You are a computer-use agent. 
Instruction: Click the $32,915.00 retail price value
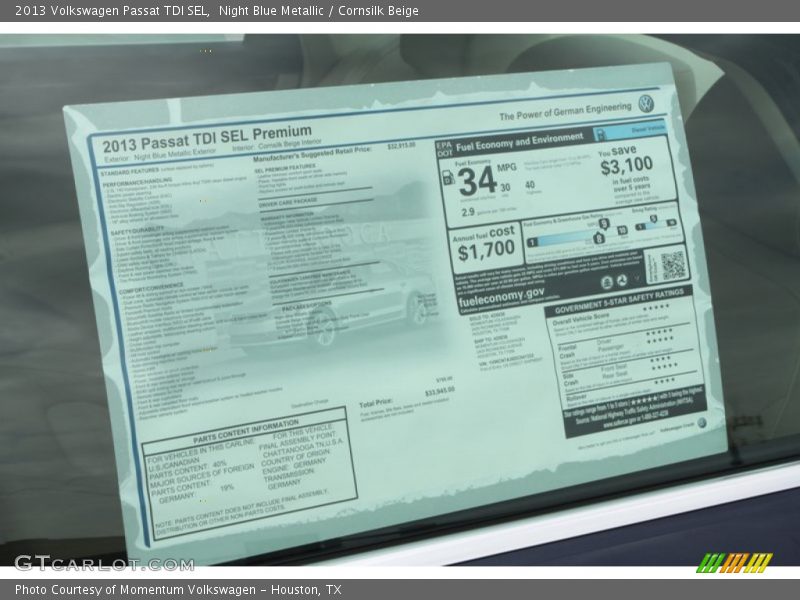click(x=402, y=146)
